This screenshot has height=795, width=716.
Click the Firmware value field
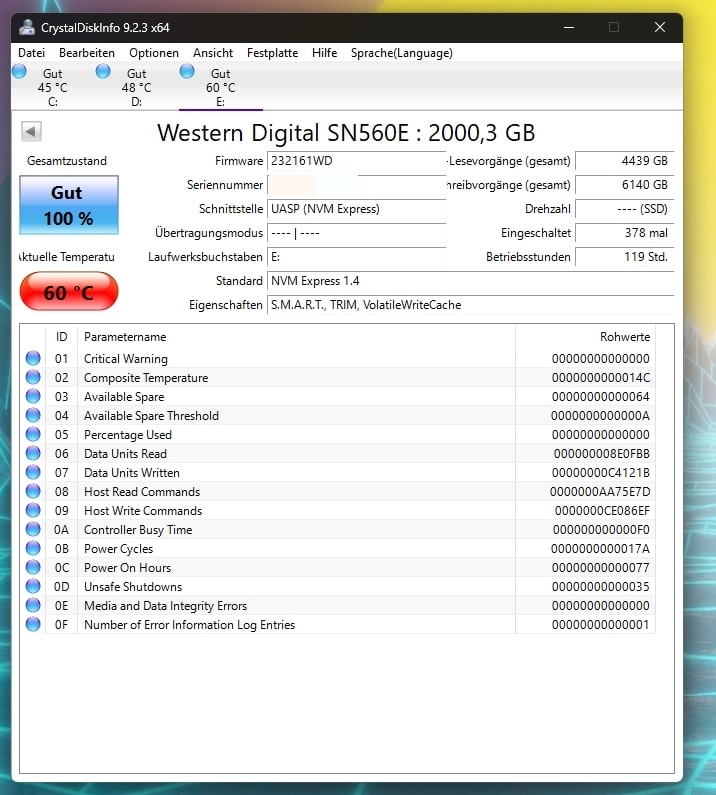click(x=356, y=161)
